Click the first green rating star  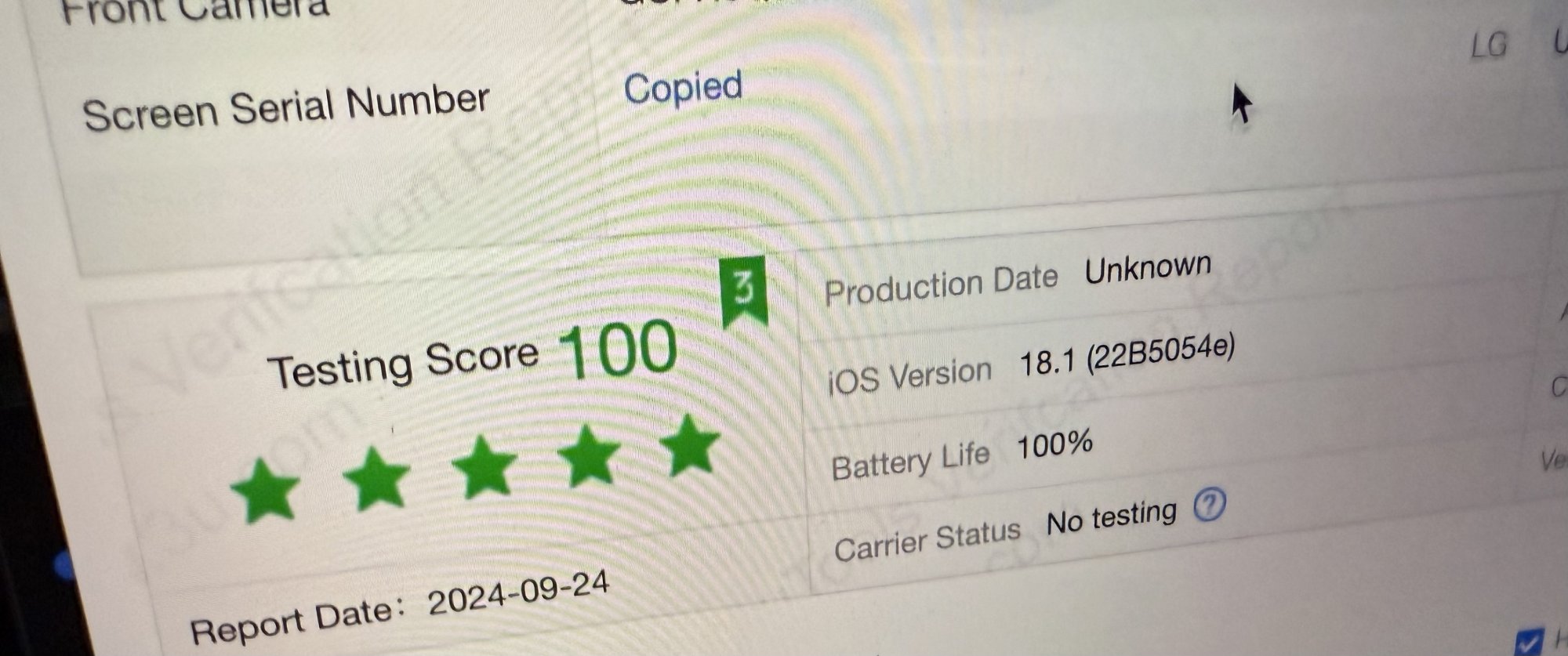click(266, 490)
